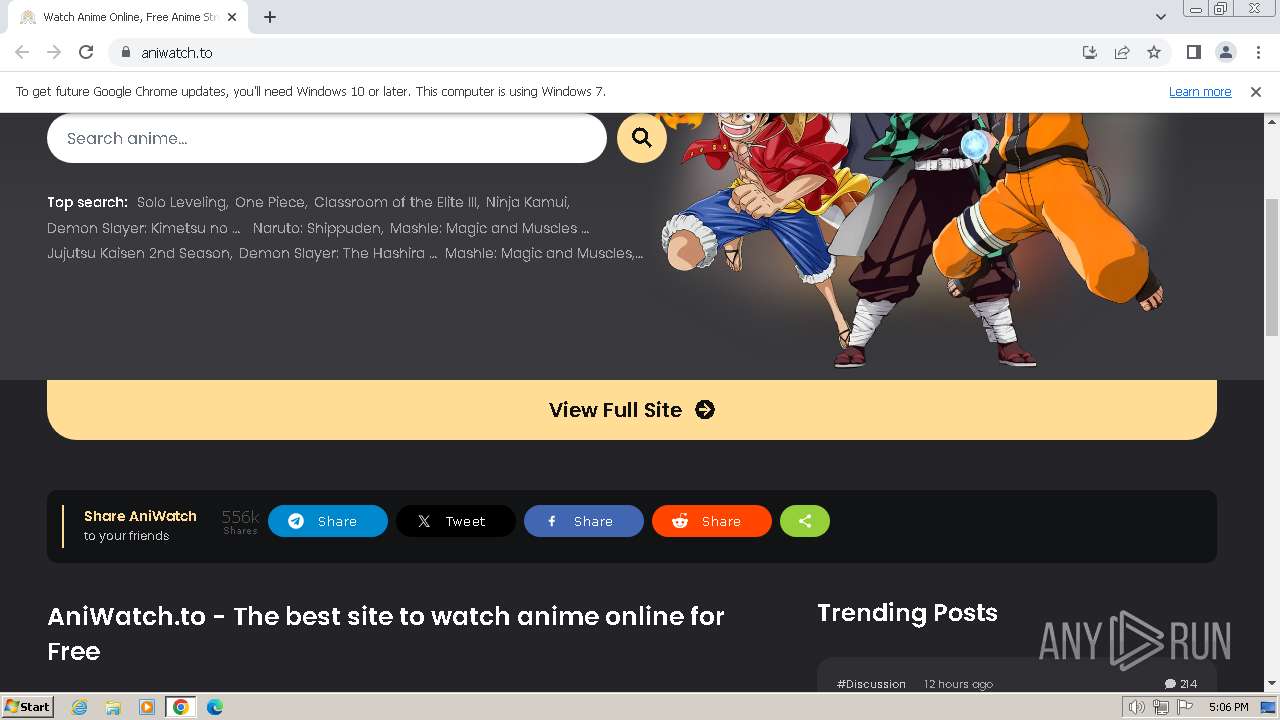Click the X Tweet share button

coord(456,521)
